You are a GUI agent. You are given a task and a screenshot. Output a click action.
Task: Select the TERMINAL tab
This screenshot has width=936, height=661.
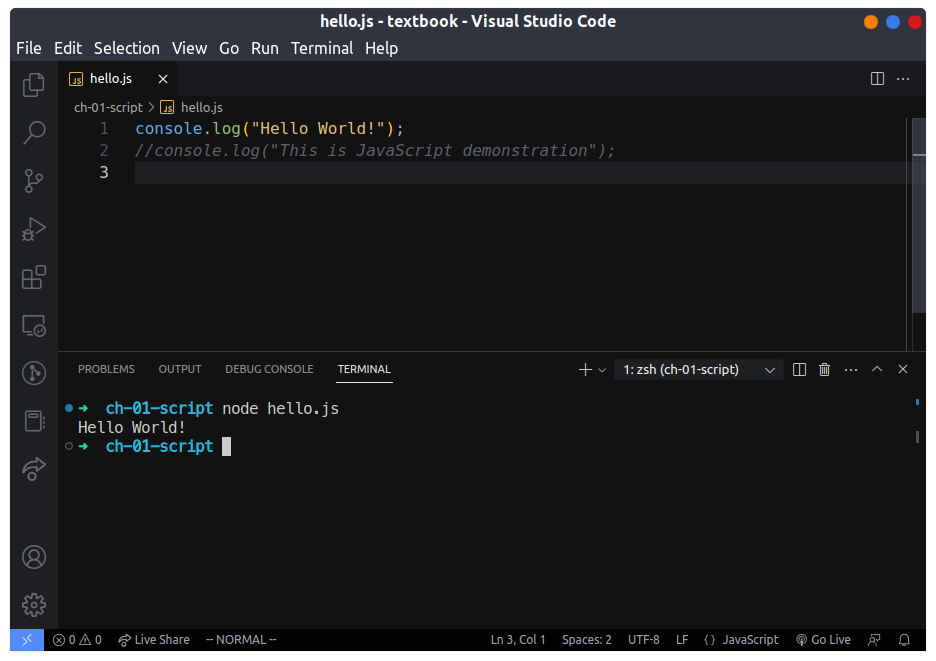pyautogui.click(x=364, y=369)
